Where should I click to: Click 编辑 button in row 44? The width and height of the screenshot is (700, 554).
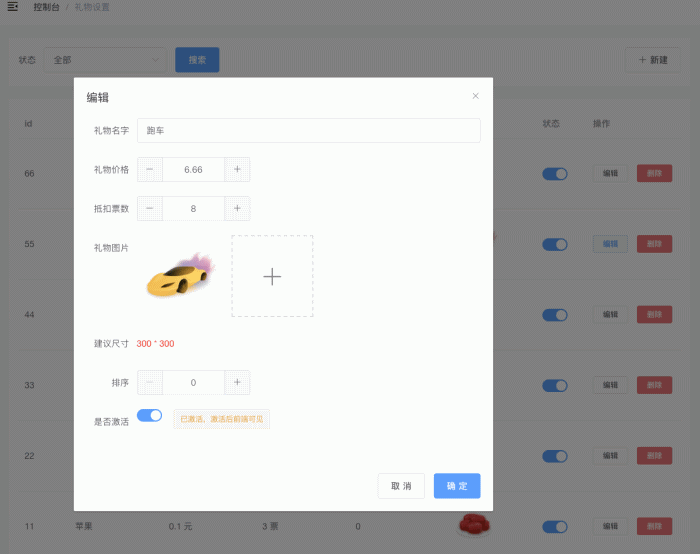click(x=610, y=314)
